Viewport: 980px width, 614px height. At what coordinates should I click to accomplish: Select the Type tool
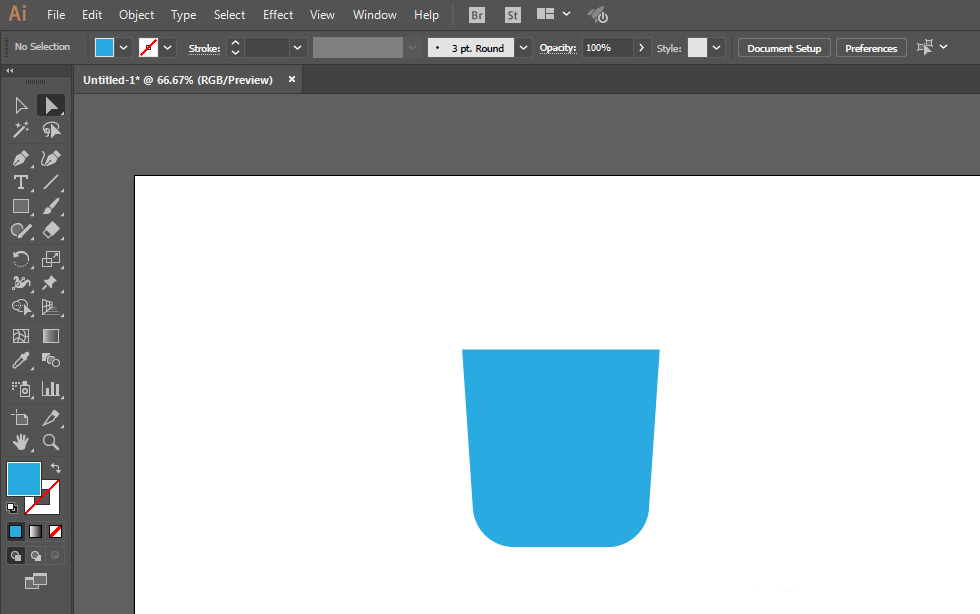[20, 182]
